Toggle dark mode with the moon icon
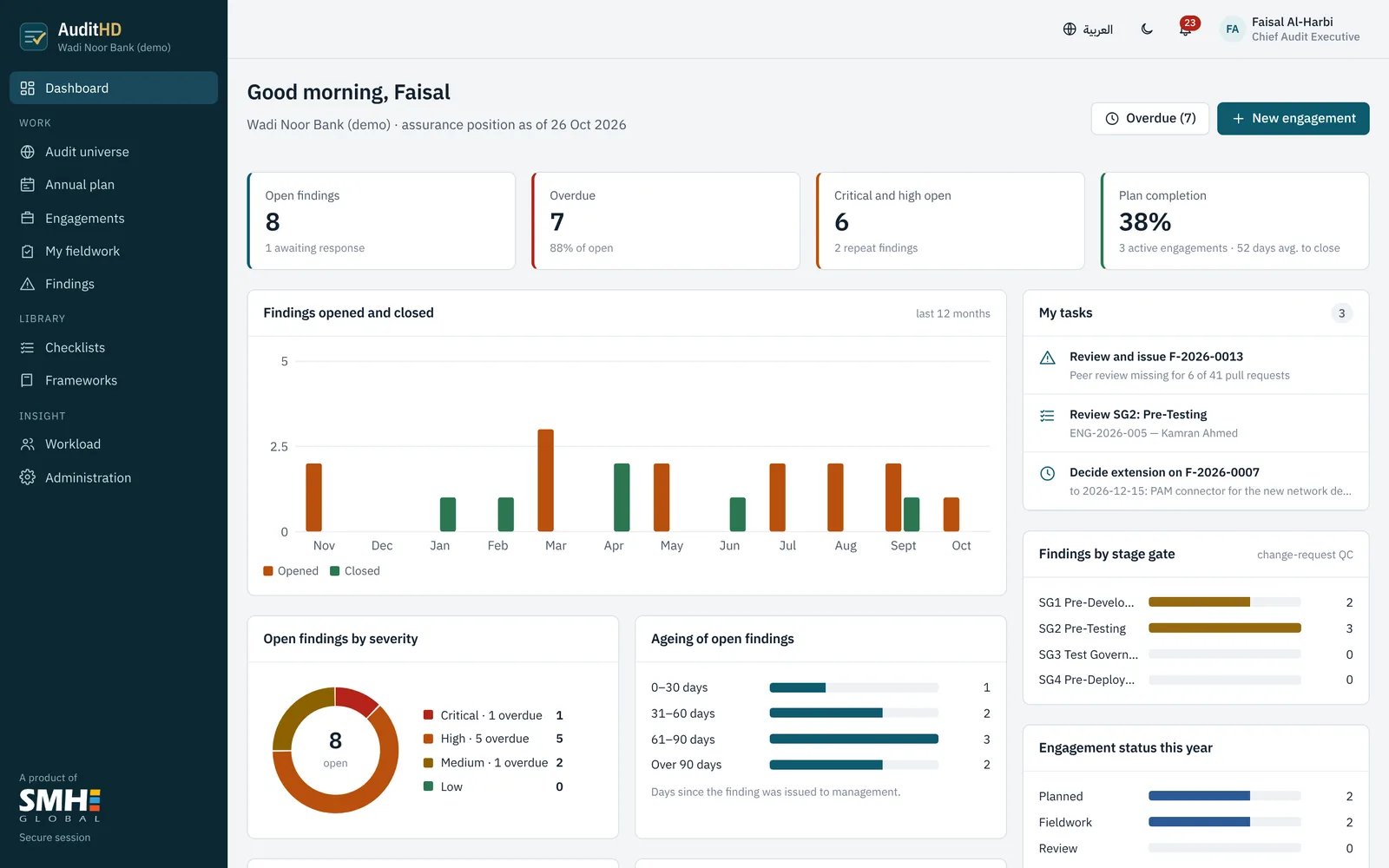The width and height of the screenshot is (1389, 868). tap(1147, 30)
